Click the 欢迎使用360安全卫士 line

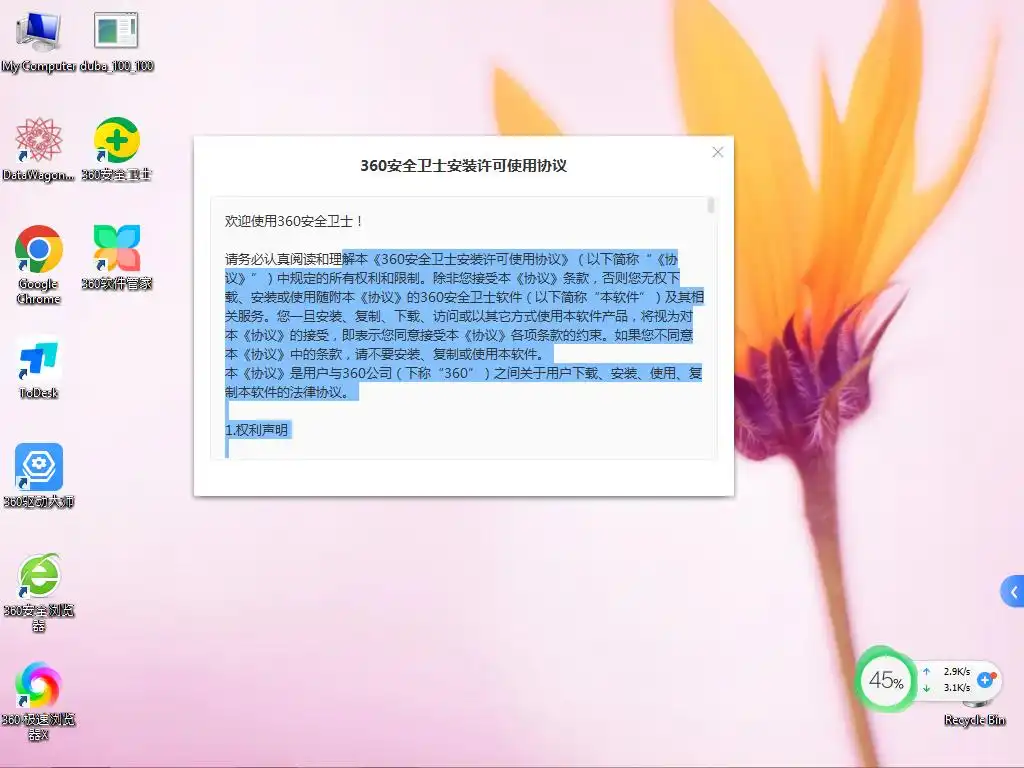point(293,221)
